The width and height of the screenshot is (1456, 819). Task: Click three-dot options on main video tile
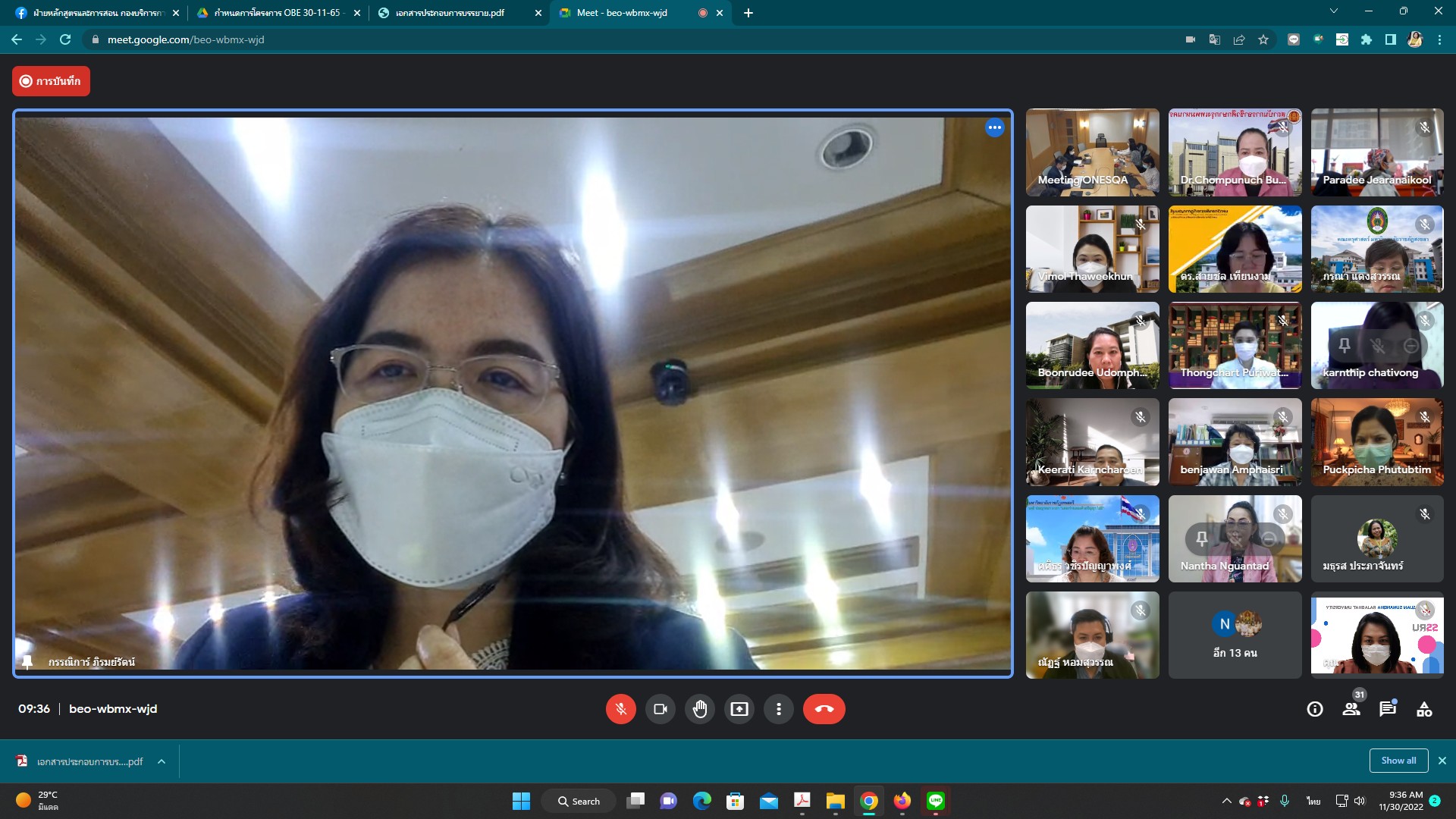(x=994, y=127)
